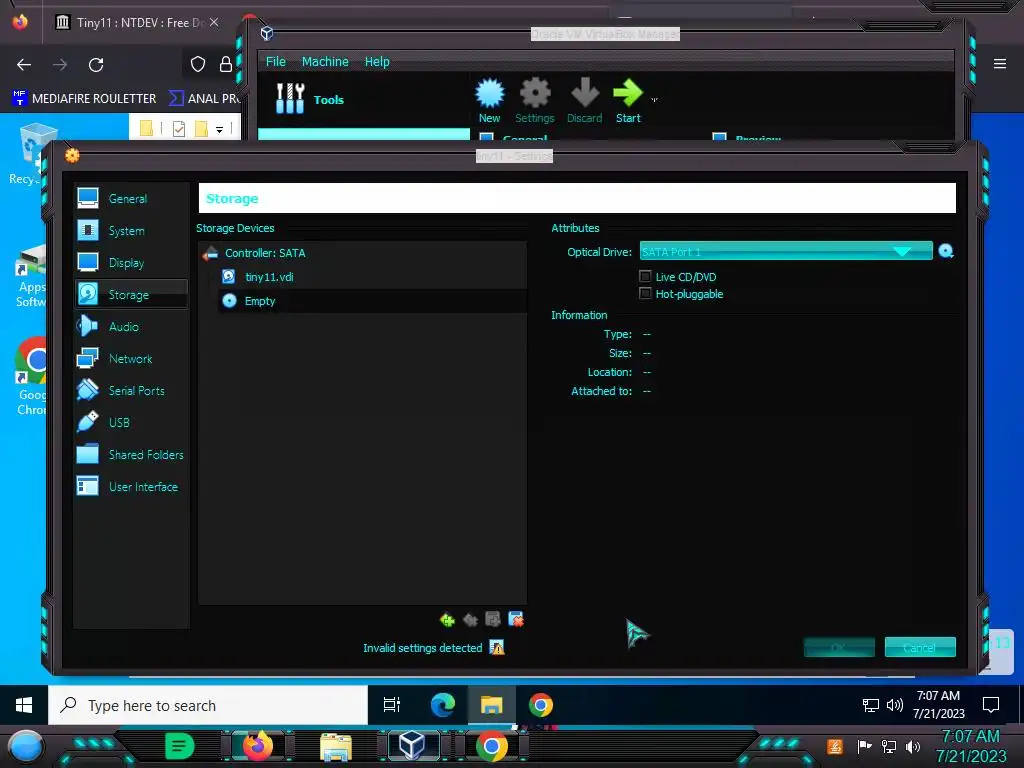Click the inner Windows Start button
Image resolution: width=1024 pixels, height=768 pixels.
pyautogui.click(x=24, y=705)
